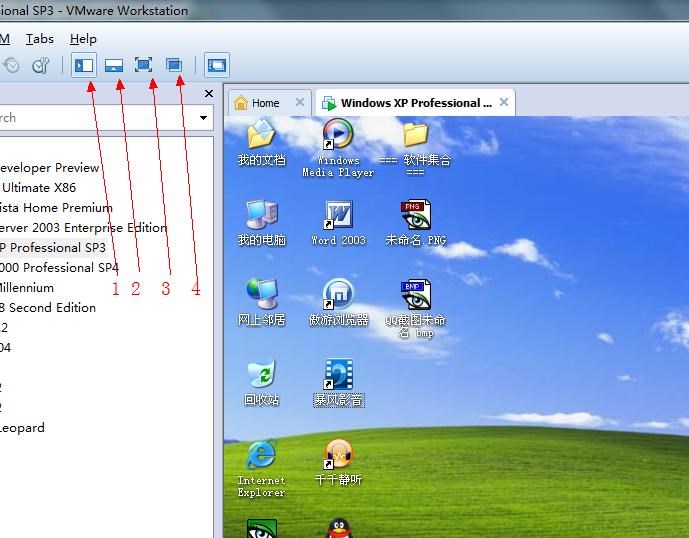
Task: Open the Tabs menu
Action: pyautogui.click(x=40, y=39)
